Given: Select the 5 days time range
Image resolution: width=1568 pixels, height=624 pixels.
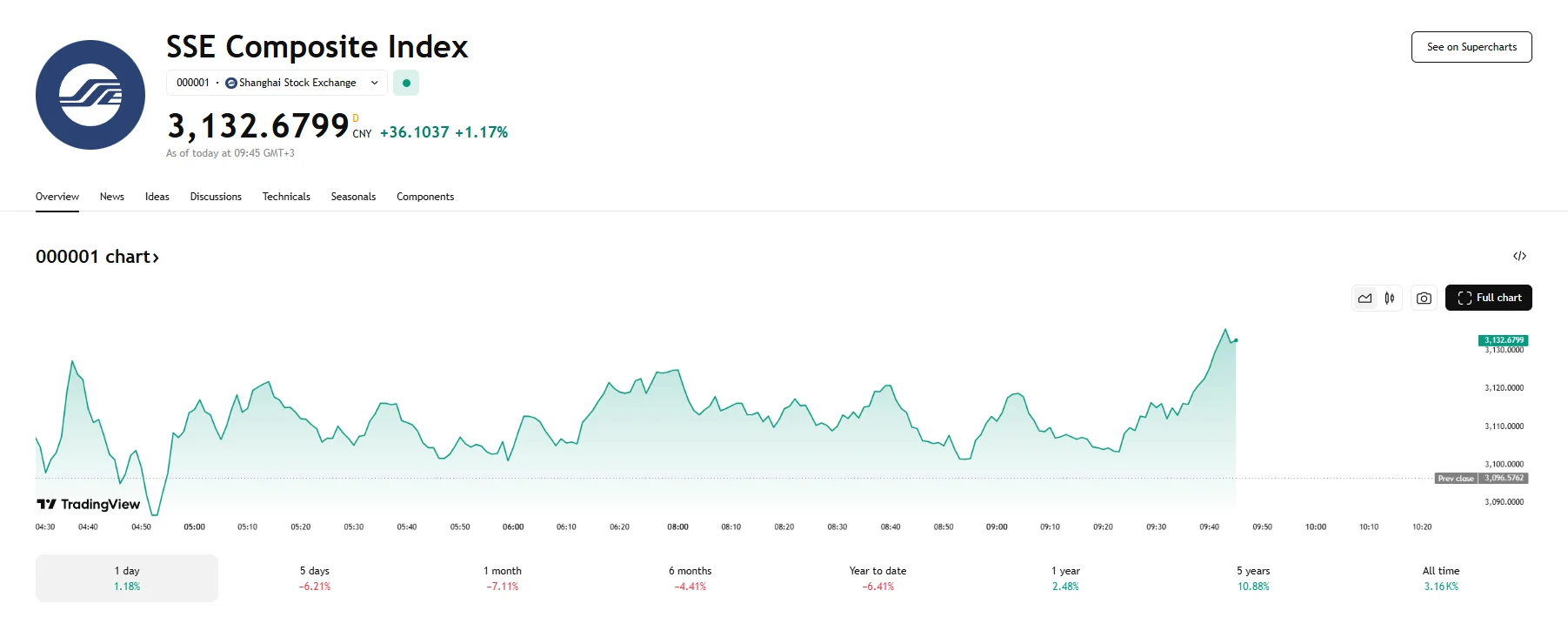Looking at the screenshot, I should (315, 578).
